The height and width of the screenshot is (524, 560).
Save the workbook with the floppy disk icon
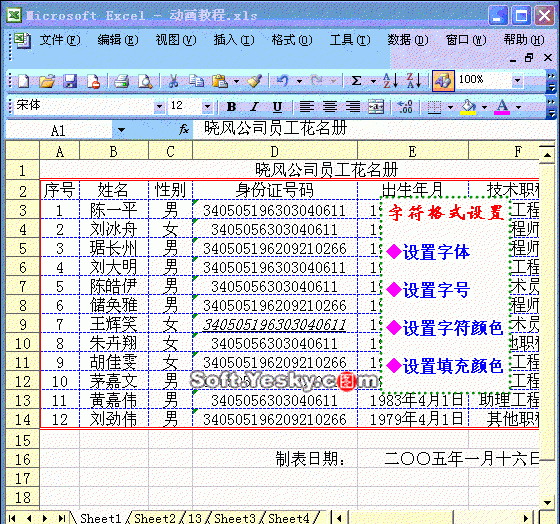[70, 81]
